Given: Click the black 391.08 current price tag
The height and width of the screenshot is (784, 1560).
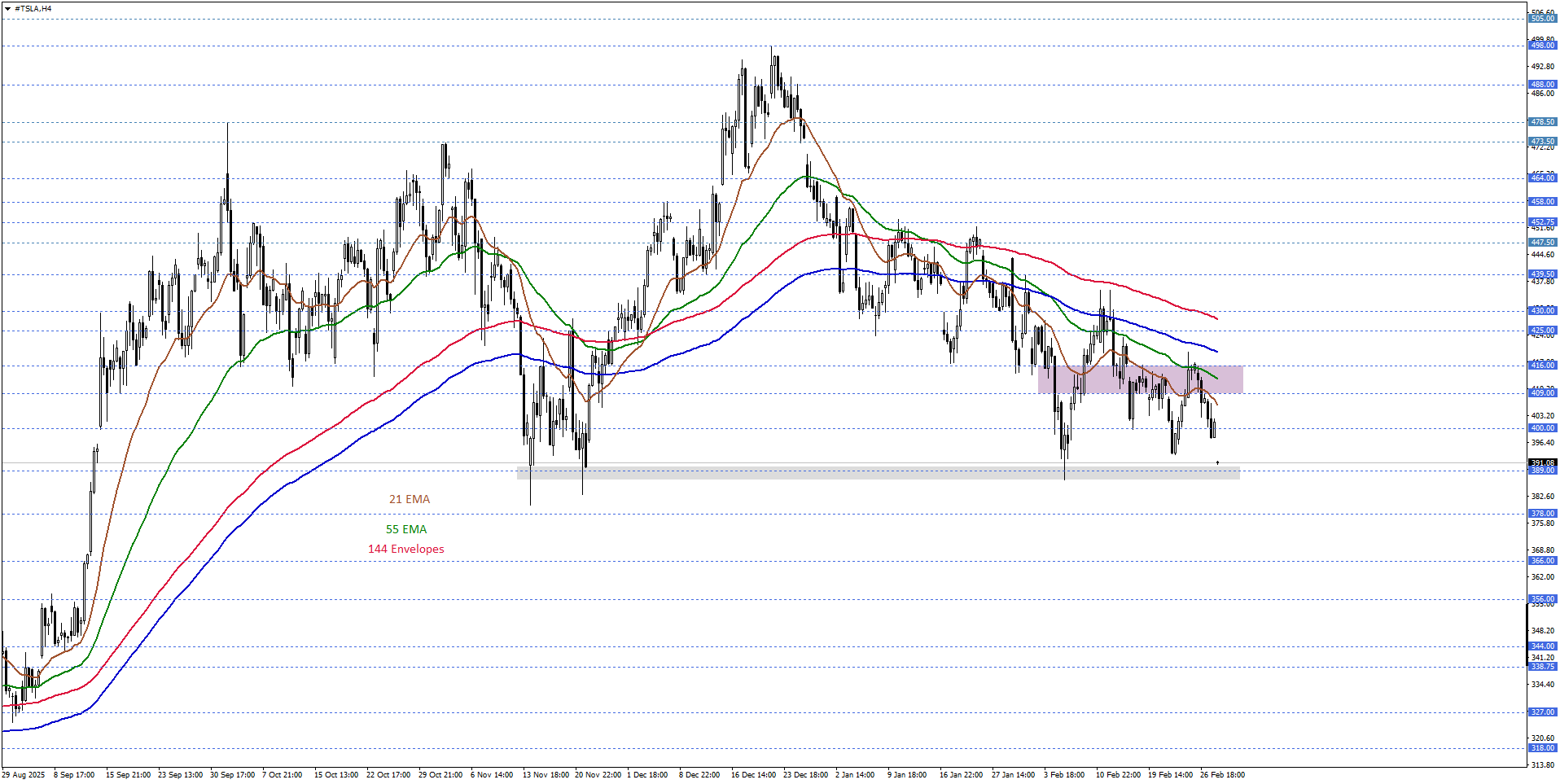Looking at the screenshot, I should tap(1542, 462).
